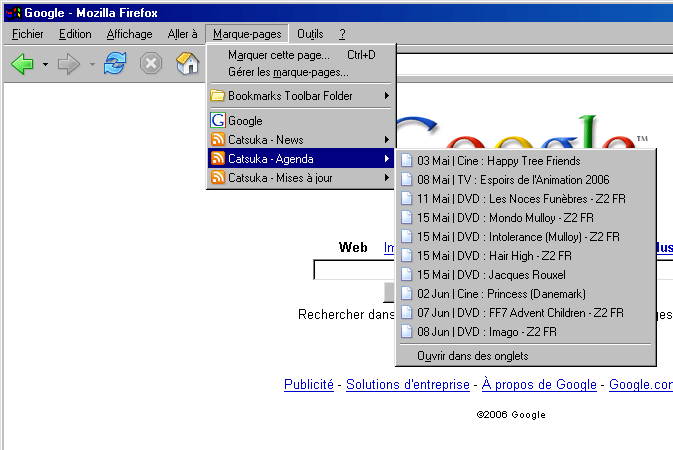Open "03 Mai | Cine : Happy Tree Friends"
673x450 pixels.
click(526, 161)
